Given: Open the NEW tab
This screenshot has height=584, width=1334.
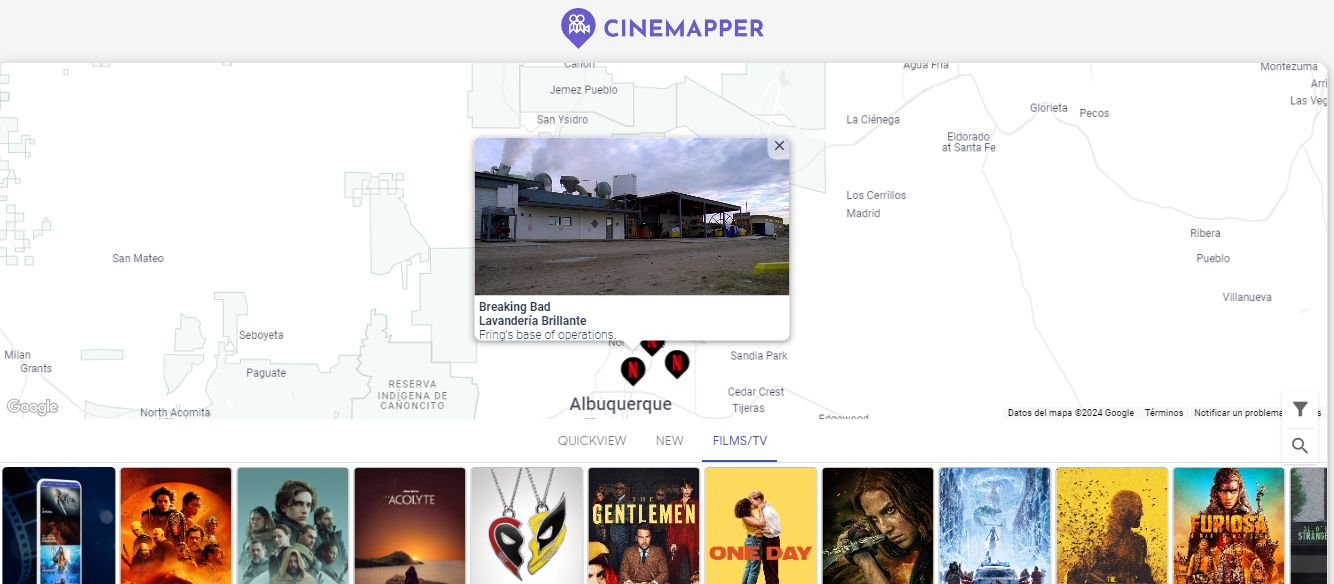Looking at the screenshot, I should click(x=669, y=440).
